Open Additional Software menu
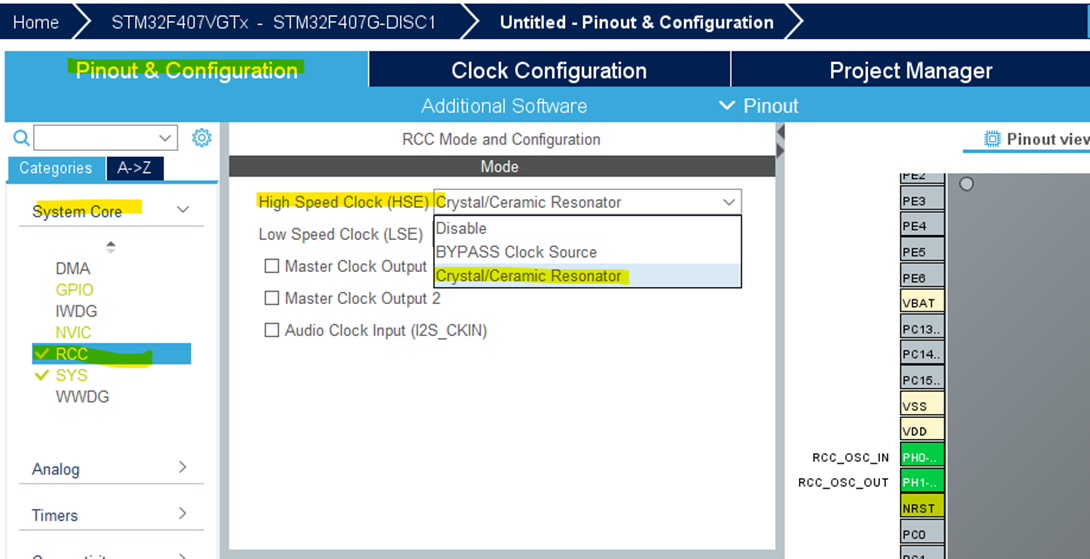The width and height of the screenshot is (1090, 559). pos(504,106)
